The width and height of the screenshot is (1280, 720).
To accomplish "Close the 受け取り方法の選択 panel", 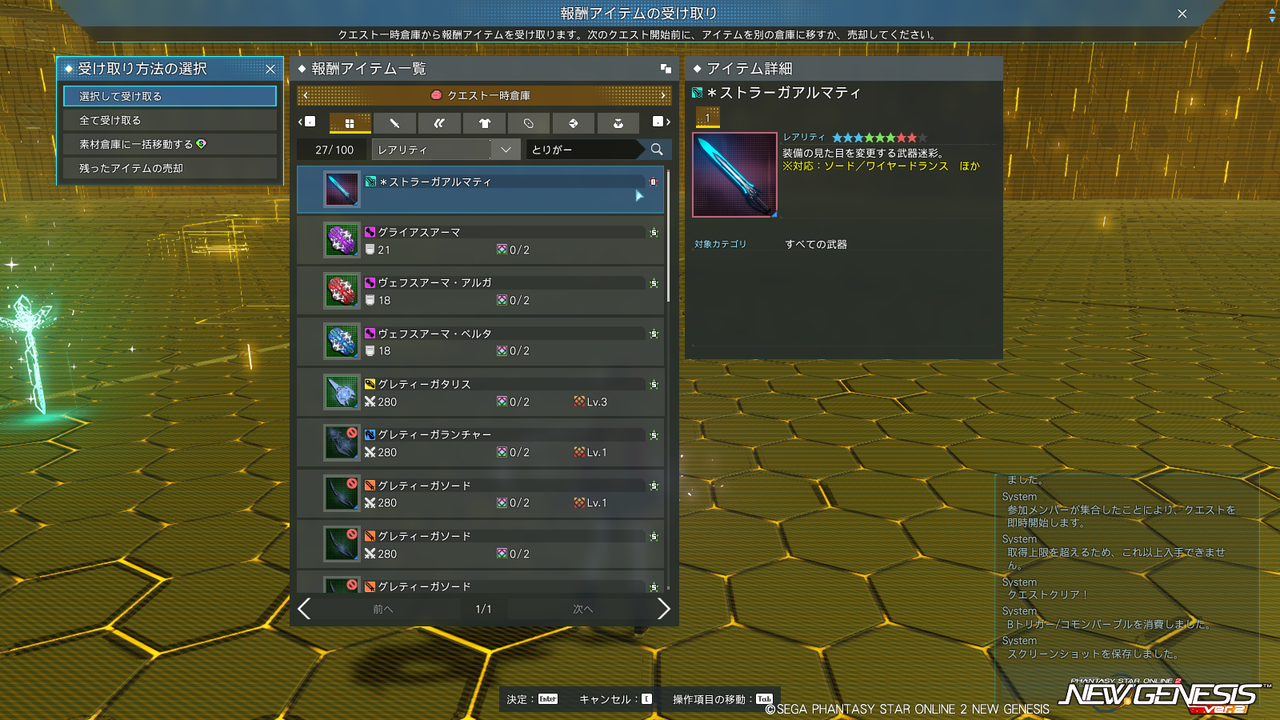I will click(270, 69).
